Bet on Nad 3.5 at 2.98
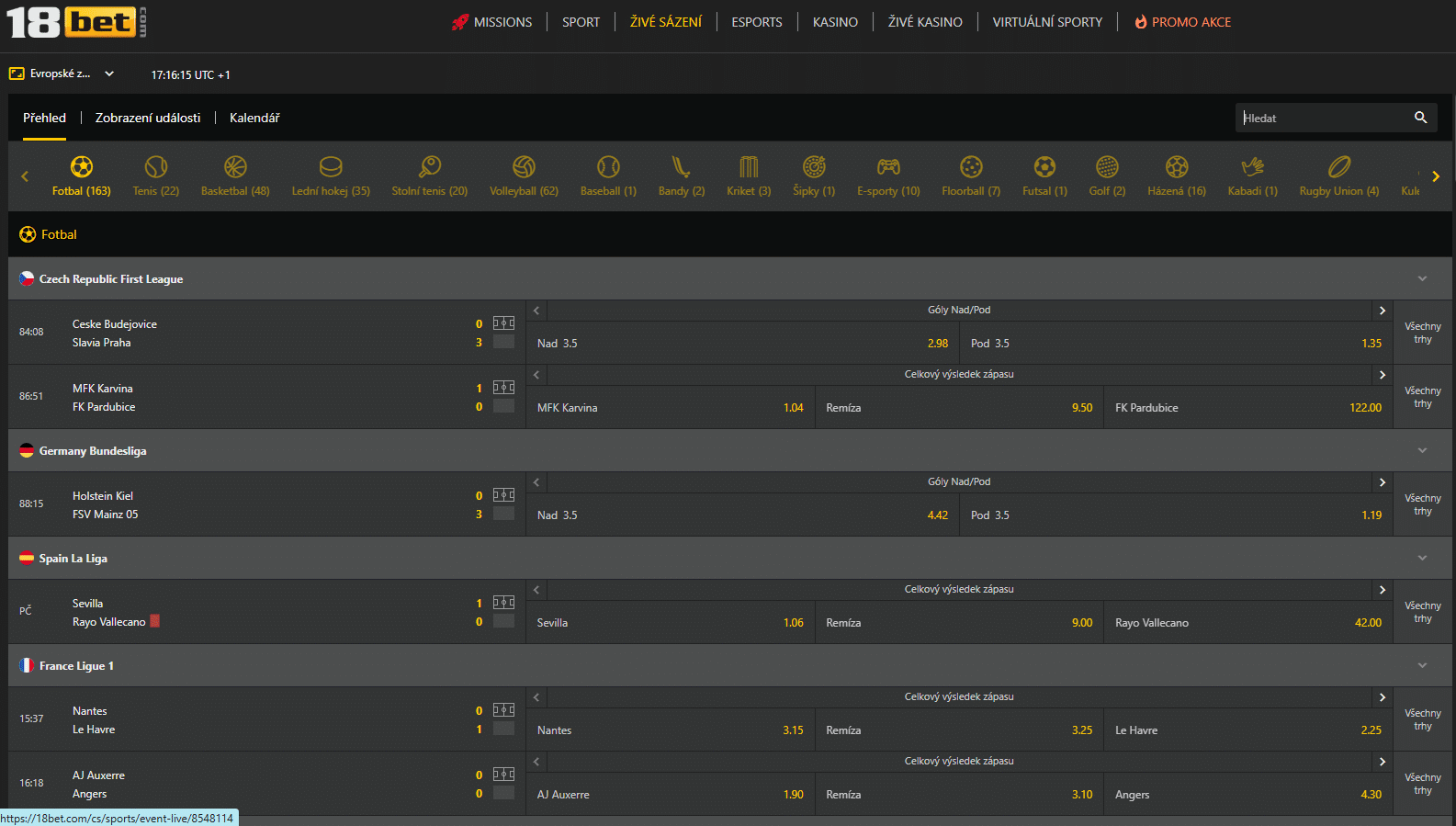1456x826 pixels. [x=743, y=343]
